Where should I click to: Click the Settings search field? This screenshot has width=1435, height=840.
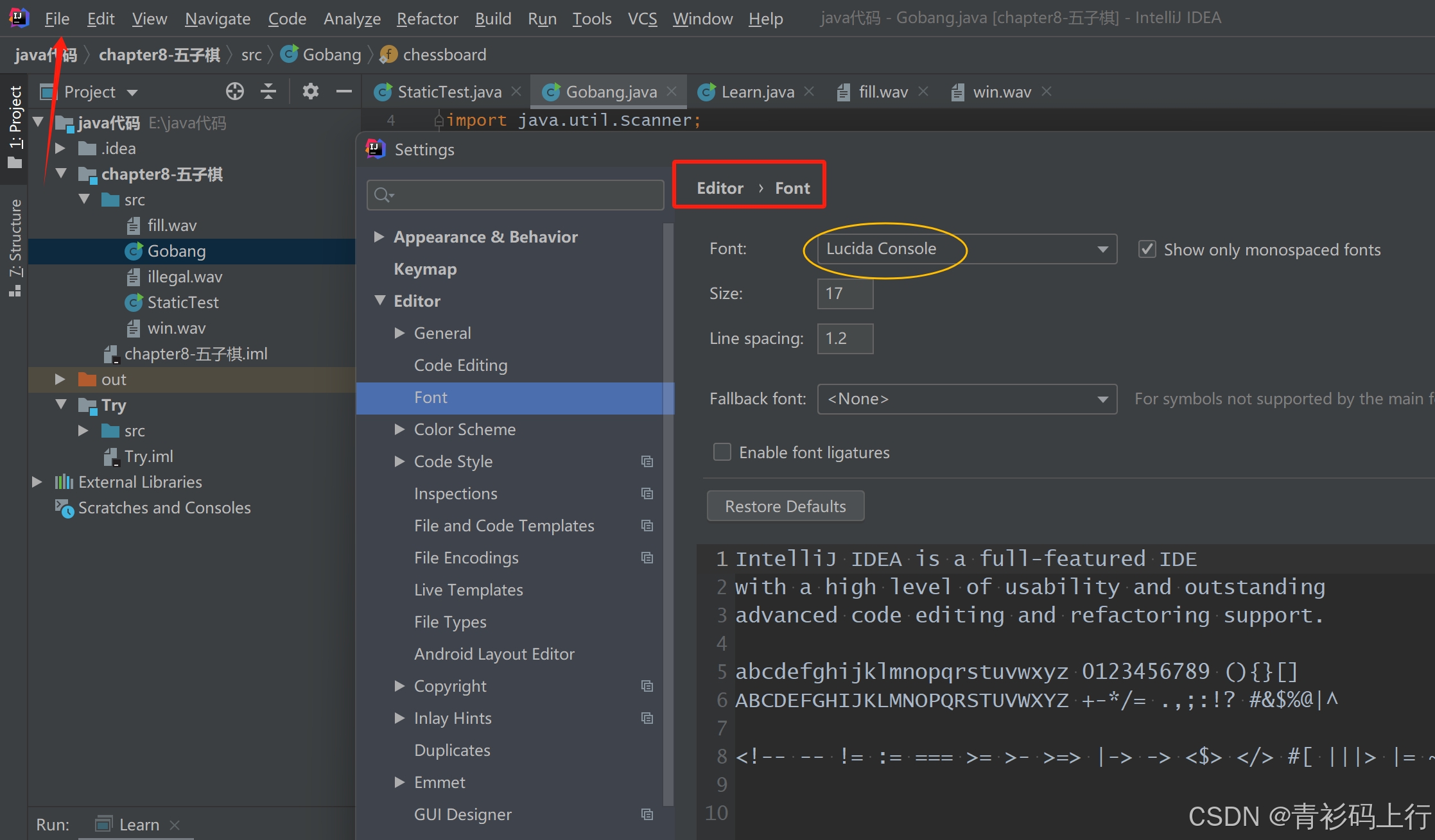[x=515, y=195]
